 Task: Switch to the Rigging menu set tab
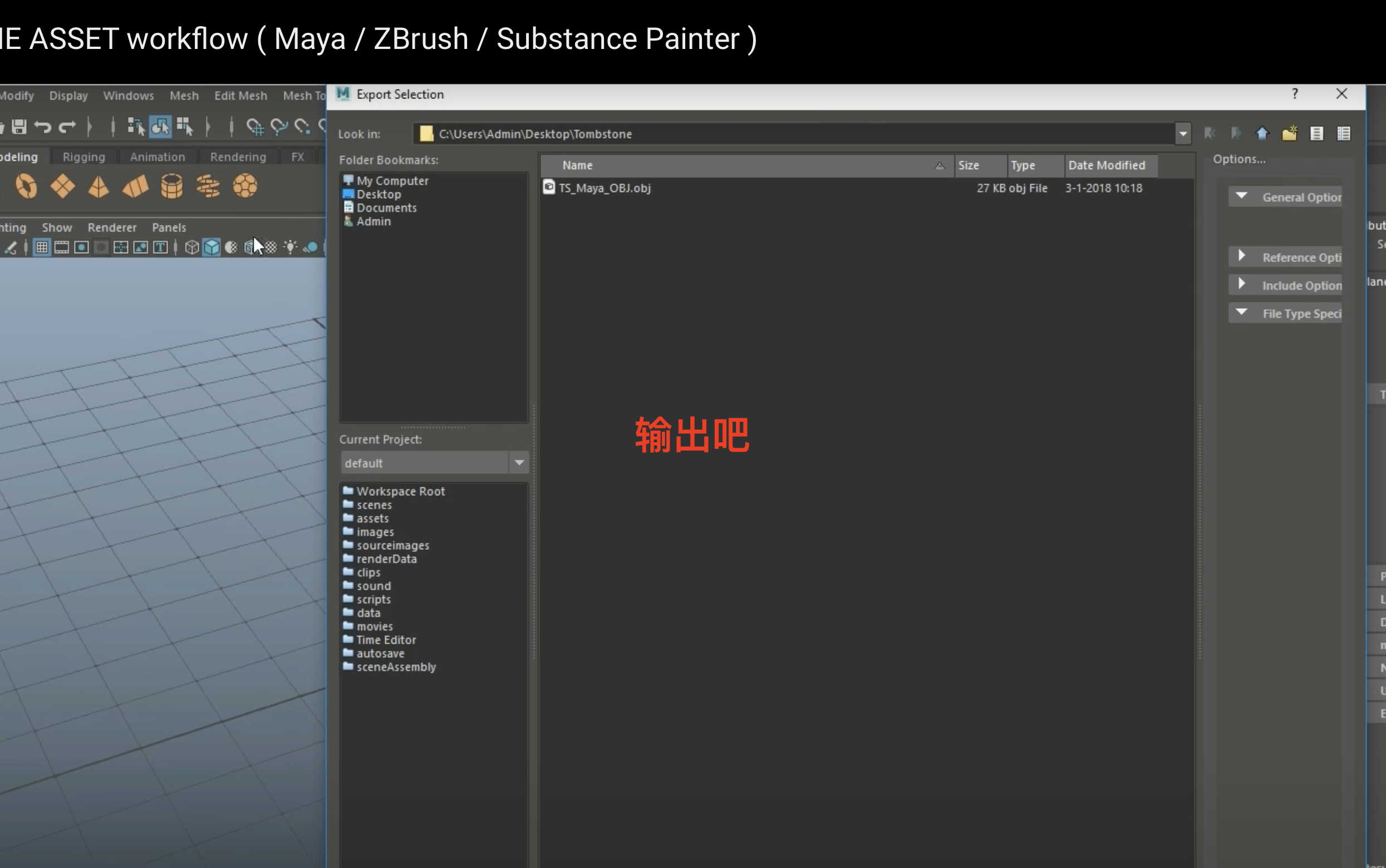pyautogui.click(x=83, y=156)
